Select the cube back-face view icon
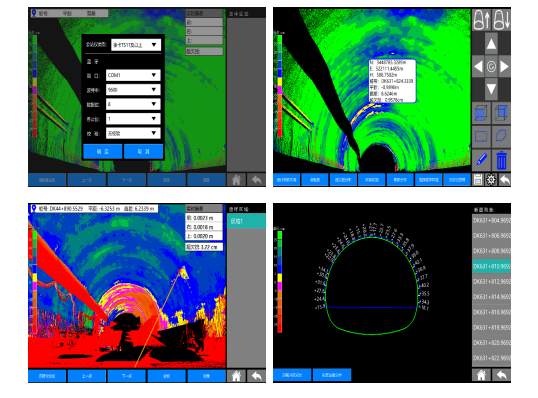Screen dimensions: 538x398 (x=501, y=113)
